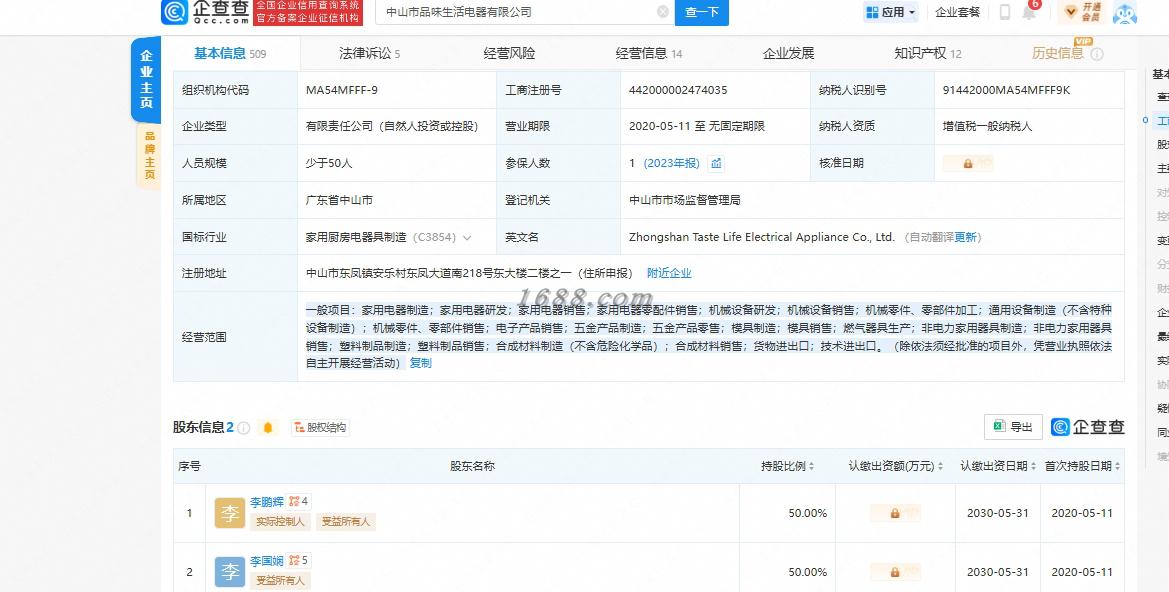Click 李国娴 avatar tile

[x=230, y=572]
